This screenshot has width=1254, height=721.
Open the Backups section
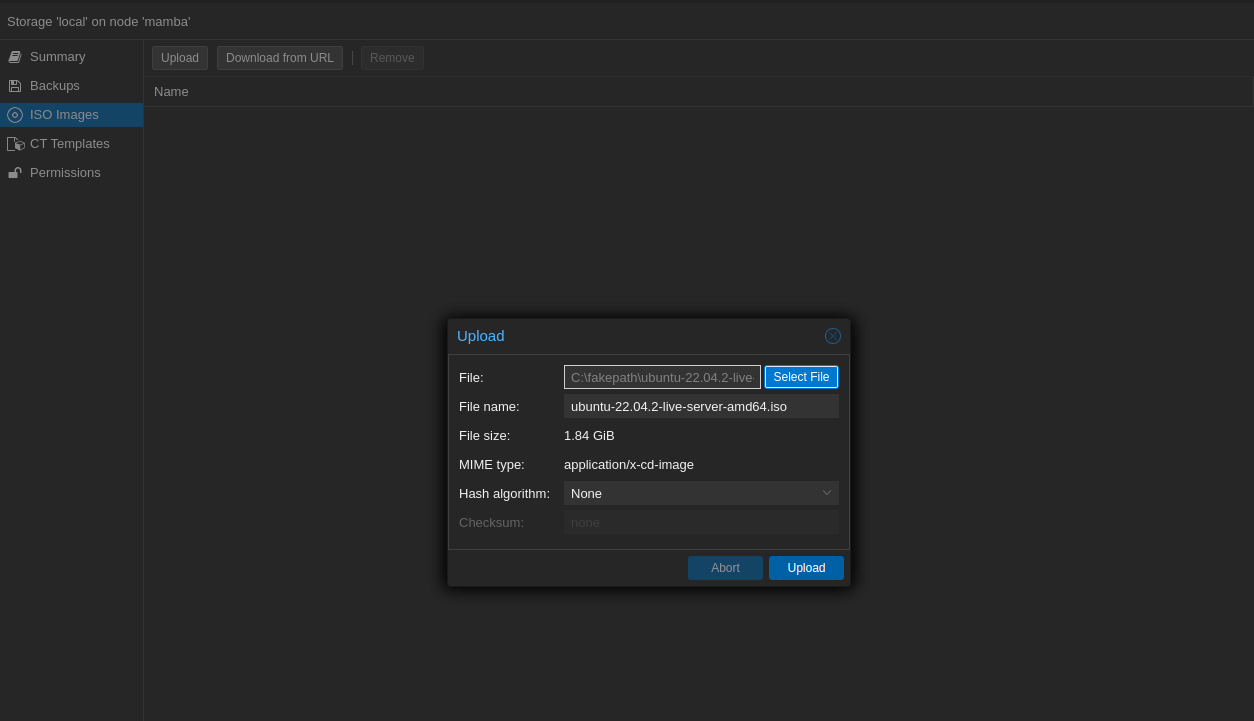coord(72,86)
